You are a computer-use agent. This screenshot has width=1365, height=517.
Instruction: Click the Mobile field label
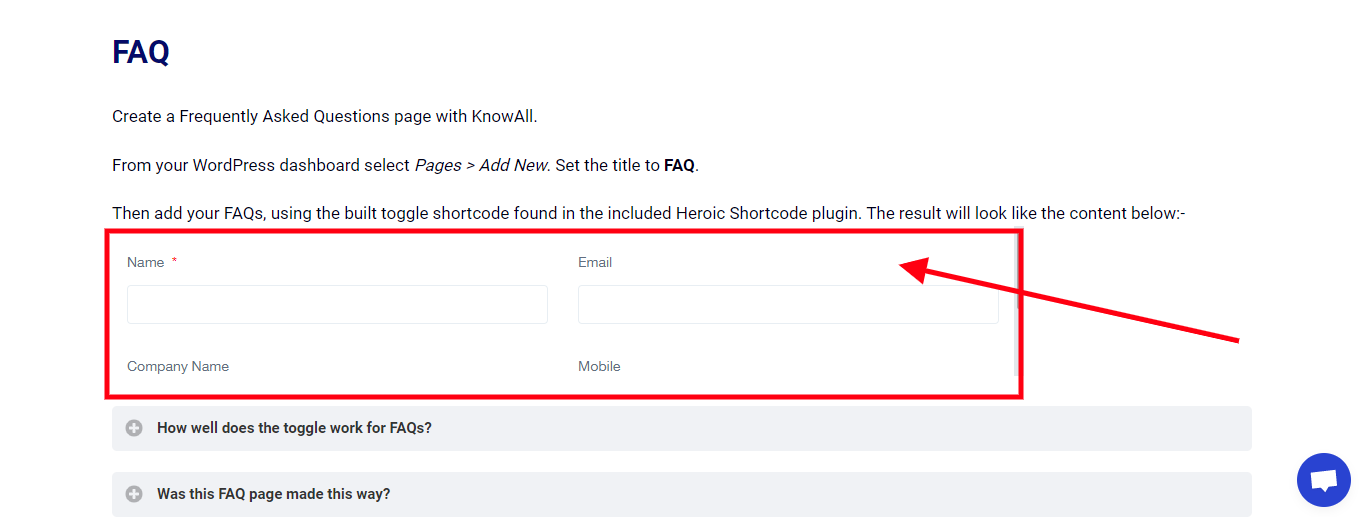pos(599,366)
